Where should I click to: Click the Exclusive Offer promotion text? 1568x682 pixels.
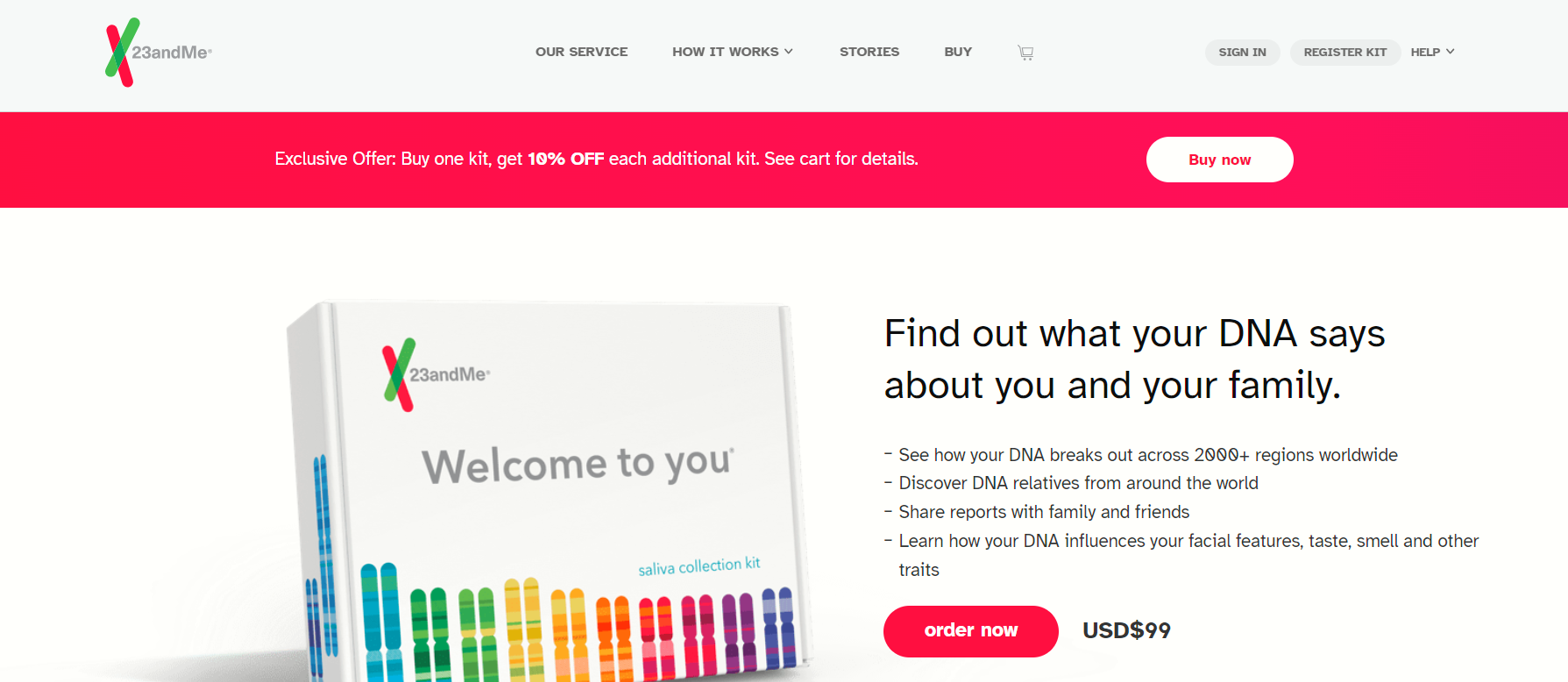coord(595,159)
